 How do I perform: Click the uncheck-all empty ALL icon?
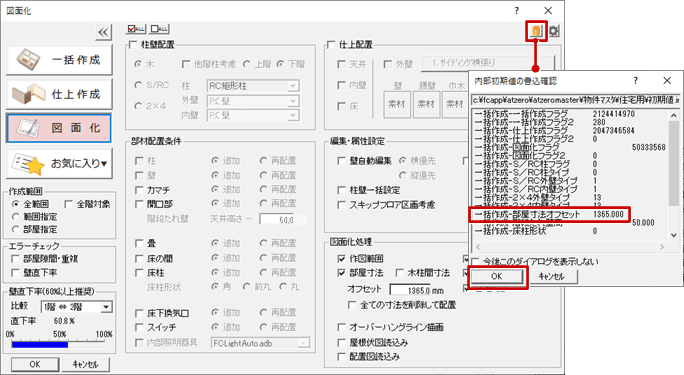coord(159,29)
